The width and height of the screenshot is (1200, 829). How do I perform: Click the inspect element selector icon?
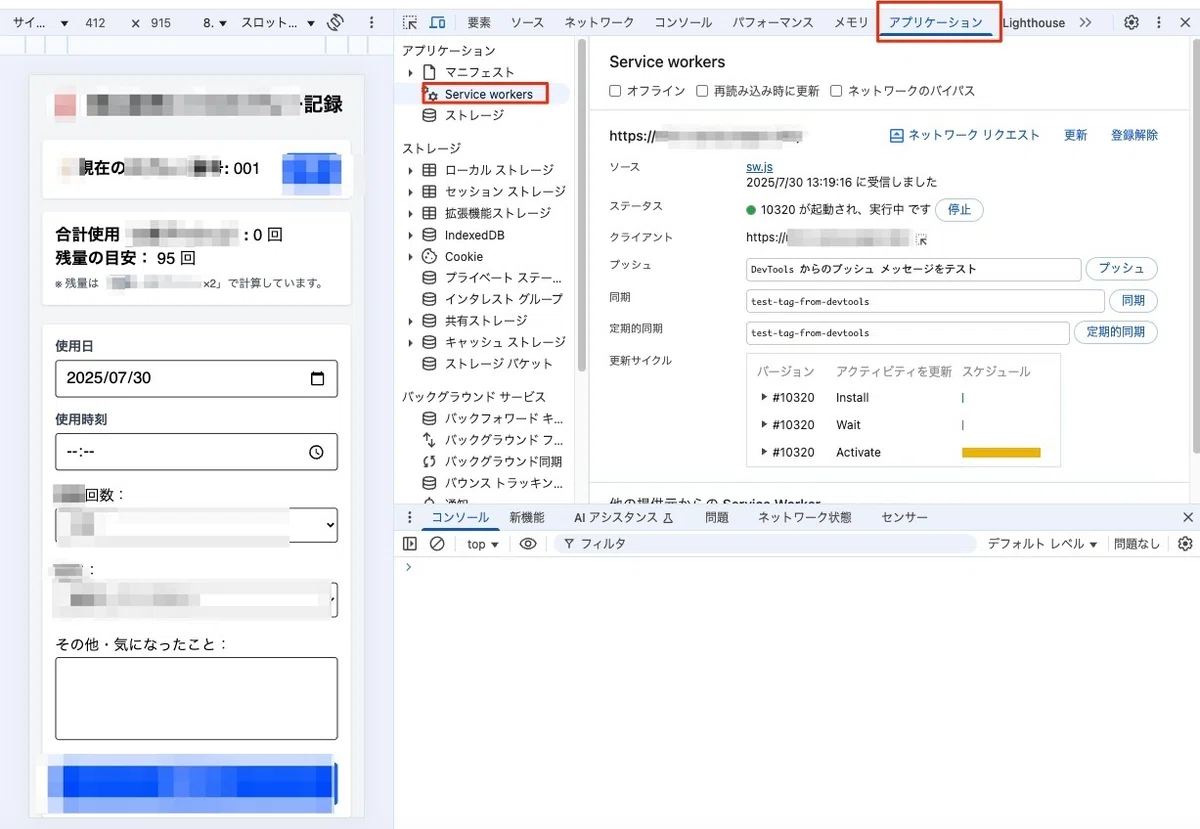(x=410, y=22)
